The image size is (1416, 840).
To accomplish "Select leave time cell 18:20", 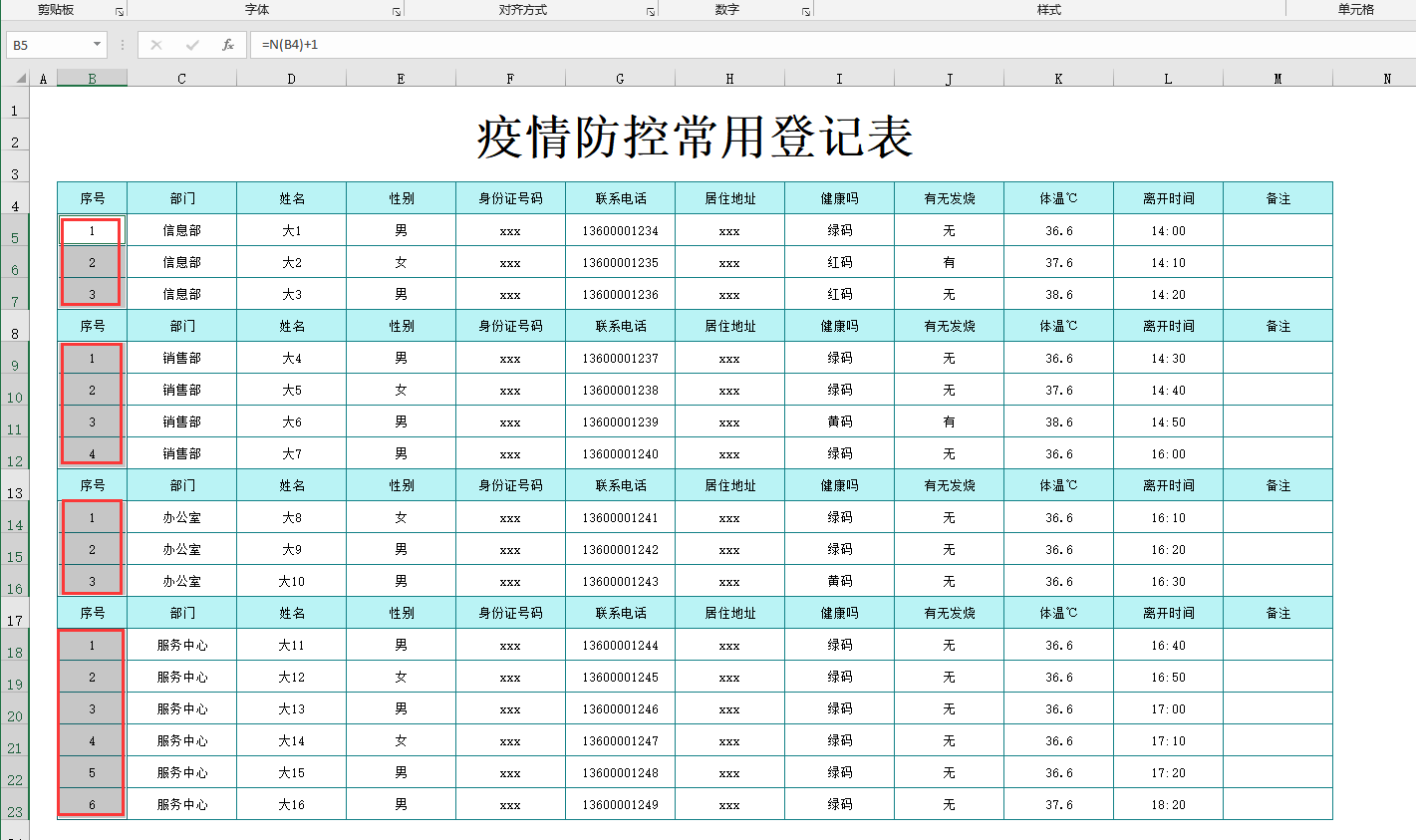I will (x=1168, y=804).
